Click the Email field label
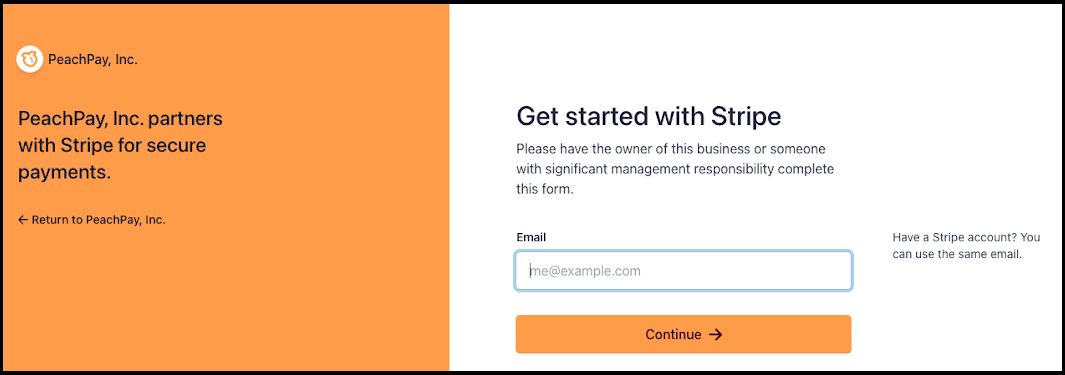1065x375 pixels. coord(531,237)
